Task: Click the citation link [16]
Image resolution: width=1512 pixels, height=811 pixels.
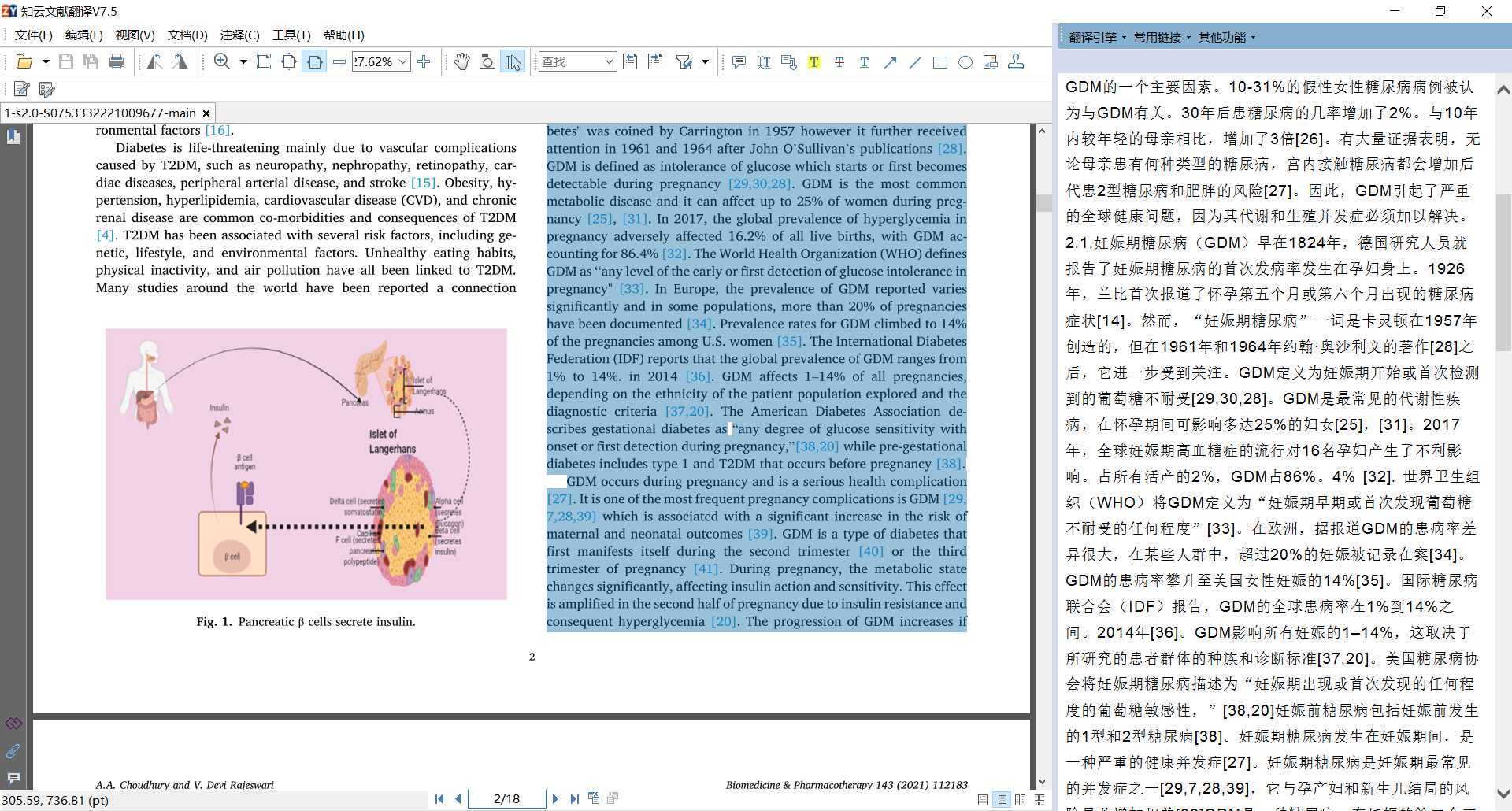Action: 217,131
